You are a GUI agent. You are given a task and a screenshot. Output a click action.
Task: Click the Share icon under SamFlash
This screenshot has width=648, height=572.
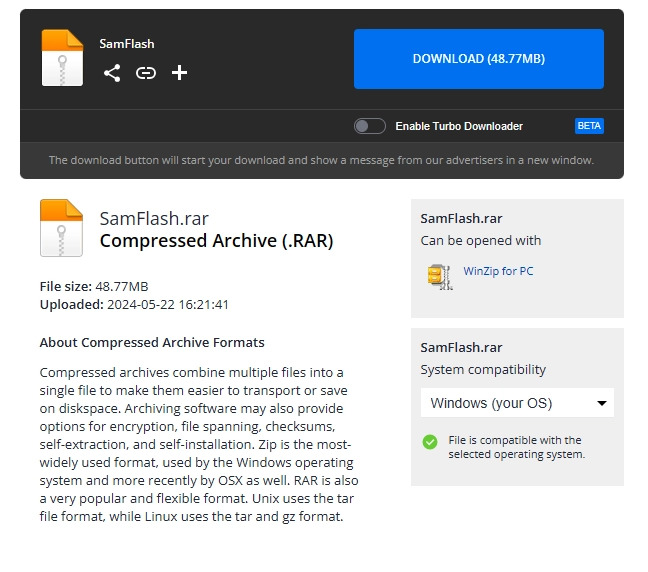click(x=112, y=73)
